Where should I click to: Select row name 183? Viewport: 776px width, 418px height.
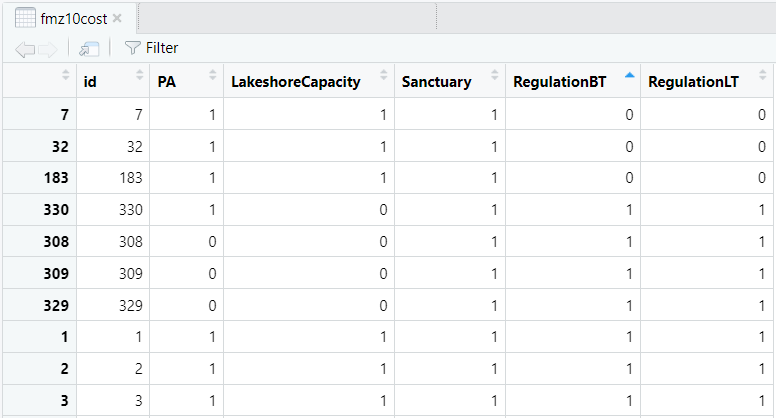coord(56,178)
